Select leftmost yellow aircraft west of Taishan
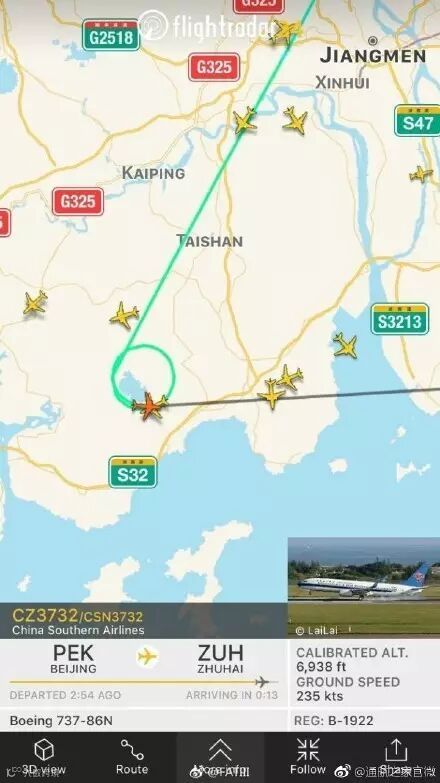 34,303
